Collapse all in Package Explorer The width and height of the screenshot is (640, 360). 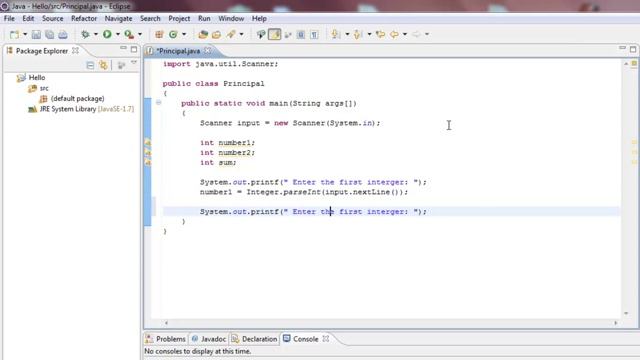90,65
